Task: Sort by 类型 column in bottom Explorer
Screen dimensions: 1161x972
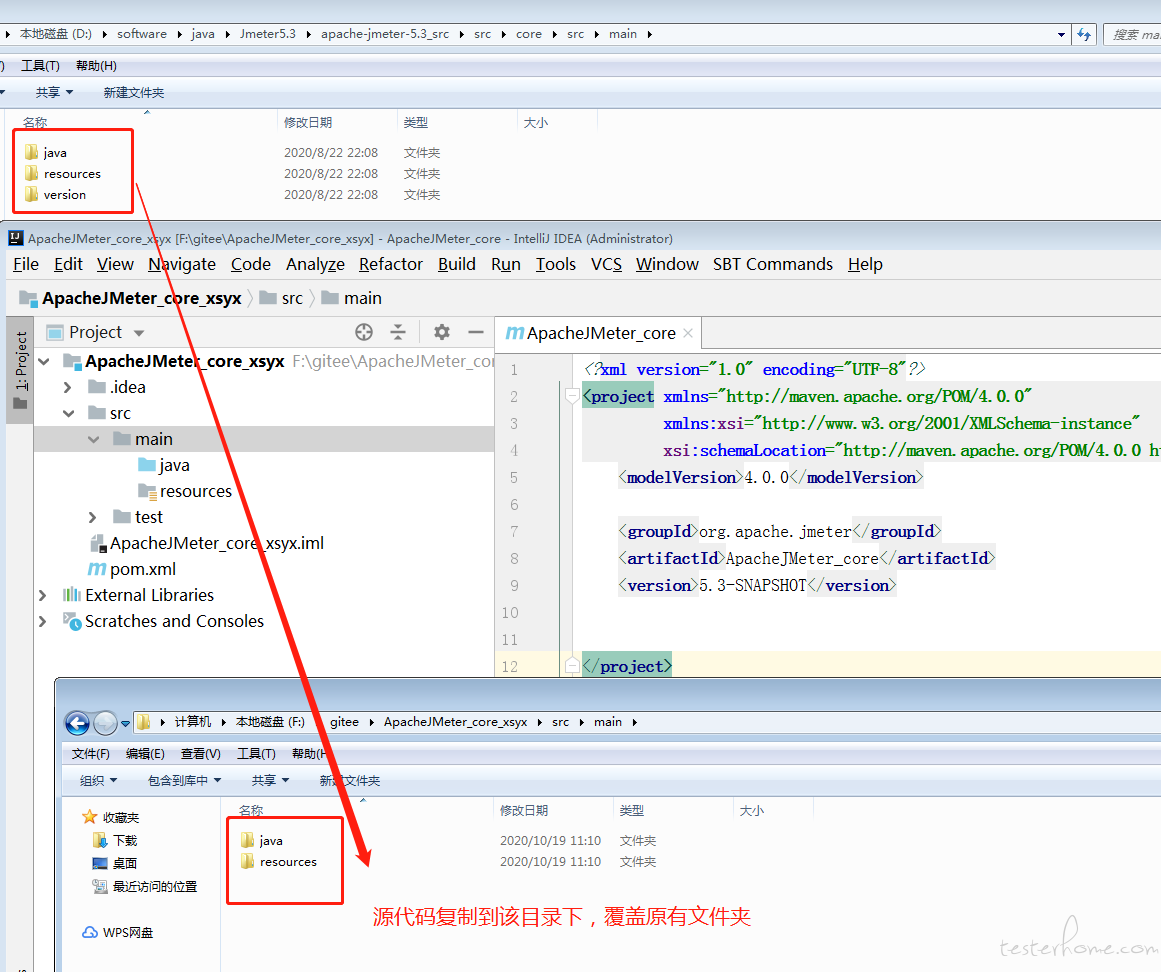Action: 632,811
